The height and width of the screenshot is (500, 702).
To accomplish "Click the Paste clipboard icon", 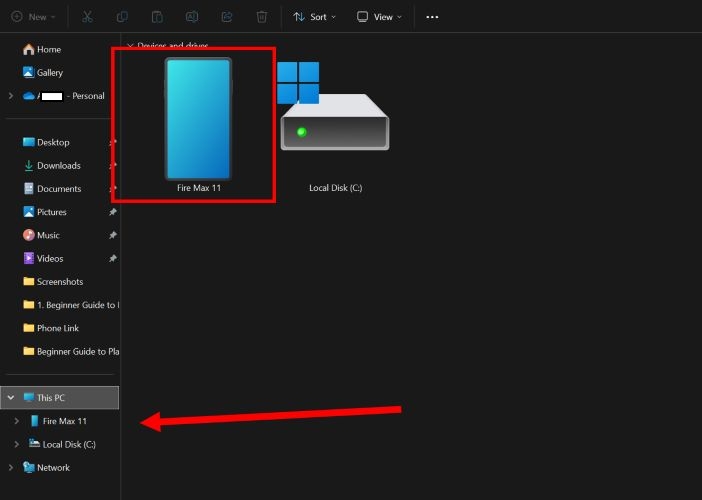I will click(157, 17).
